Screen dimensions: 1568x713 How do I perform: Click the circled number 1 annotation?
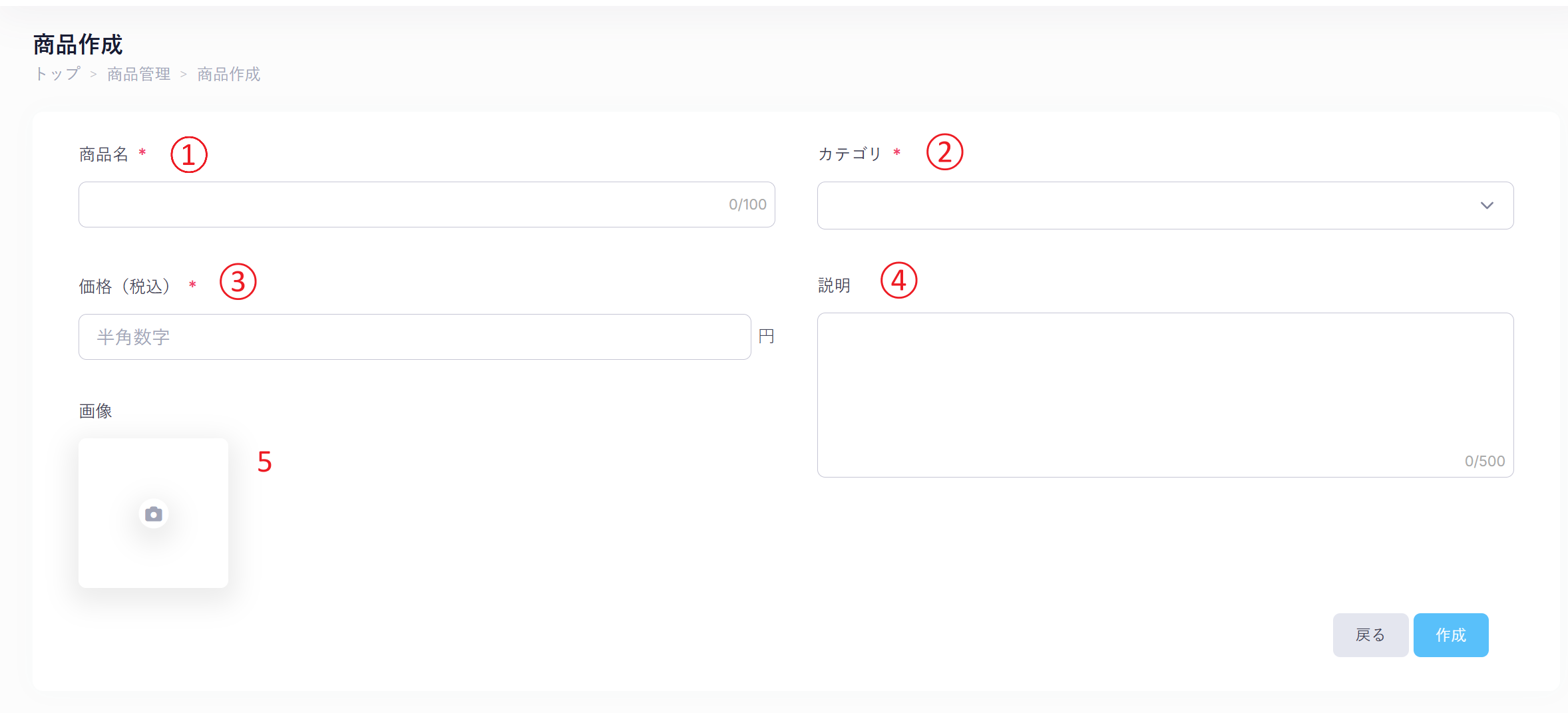(x=189, y=155)
